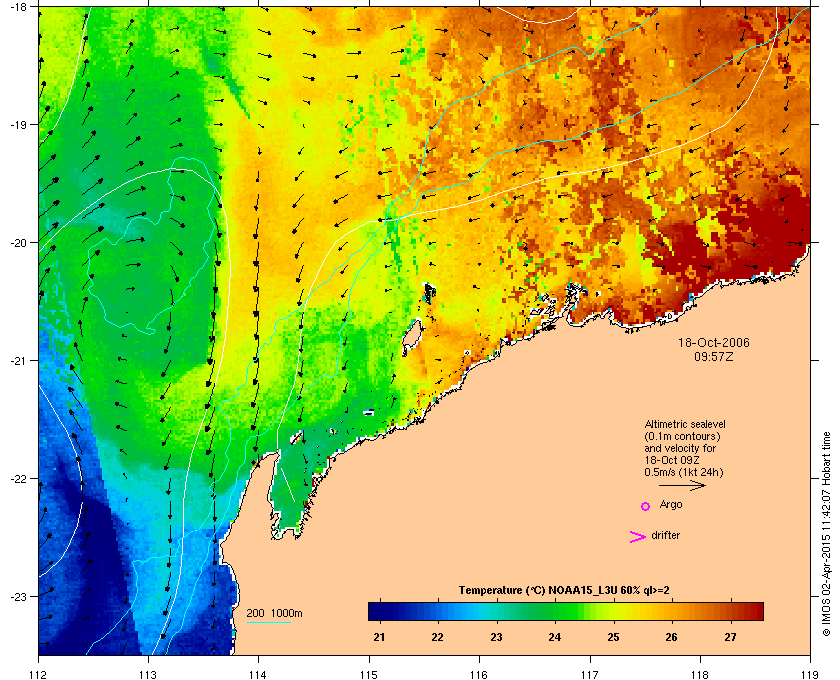Viewport: 840px width, 680px height.
Task: Click the IMOS copyright vertical text
Action: (826, 536)
